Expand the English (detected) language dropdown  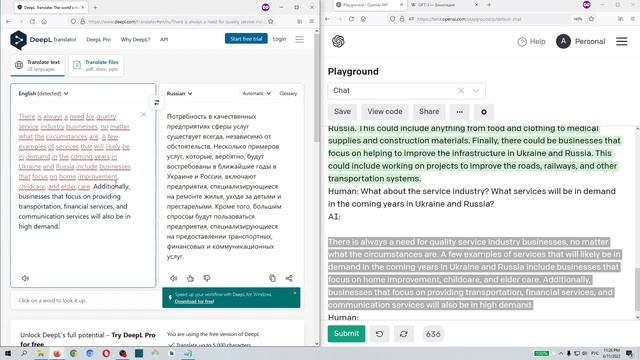43,93
